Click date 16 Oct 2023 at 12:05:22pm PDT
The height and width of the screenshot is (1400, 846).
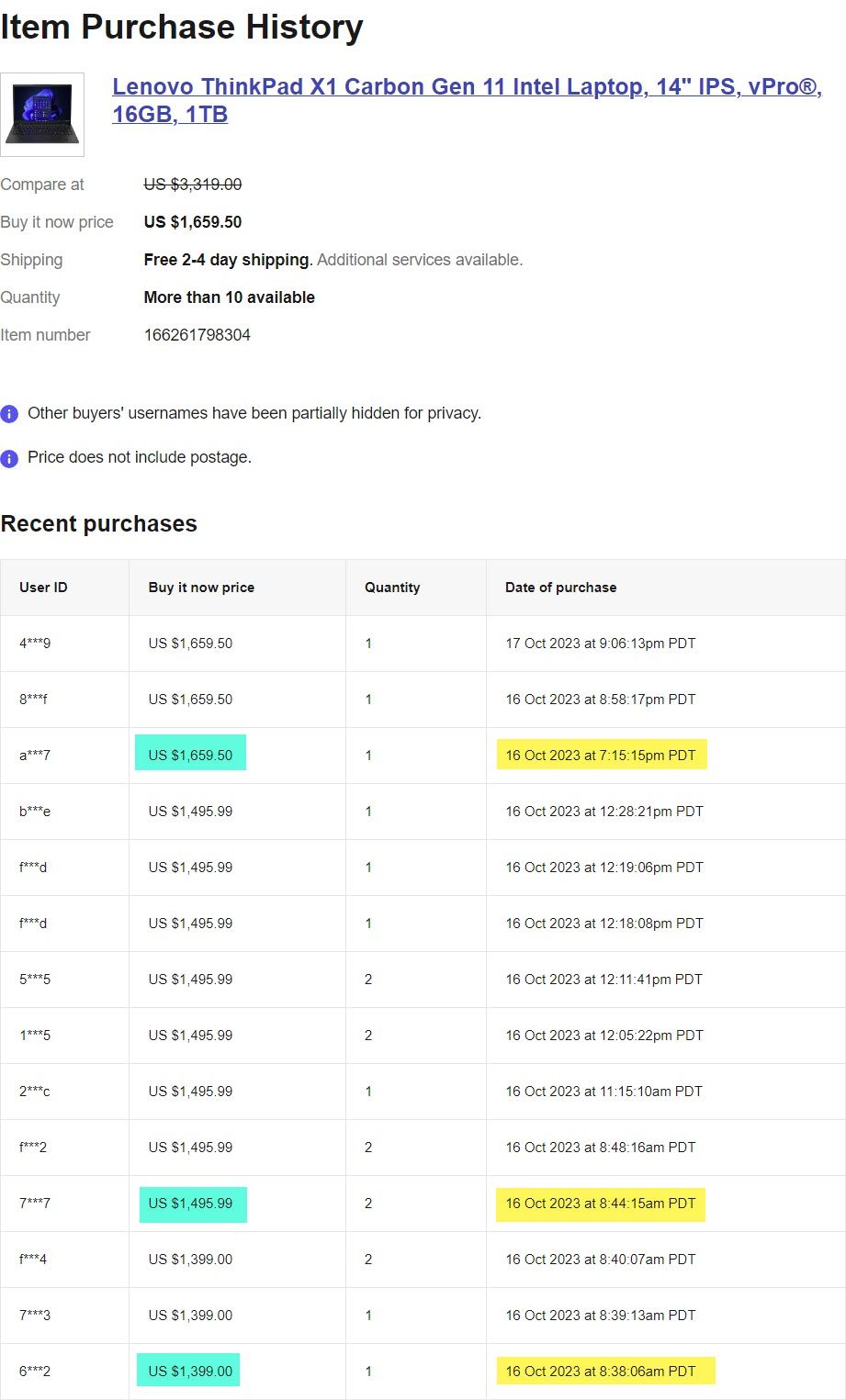click(604, 1036)
